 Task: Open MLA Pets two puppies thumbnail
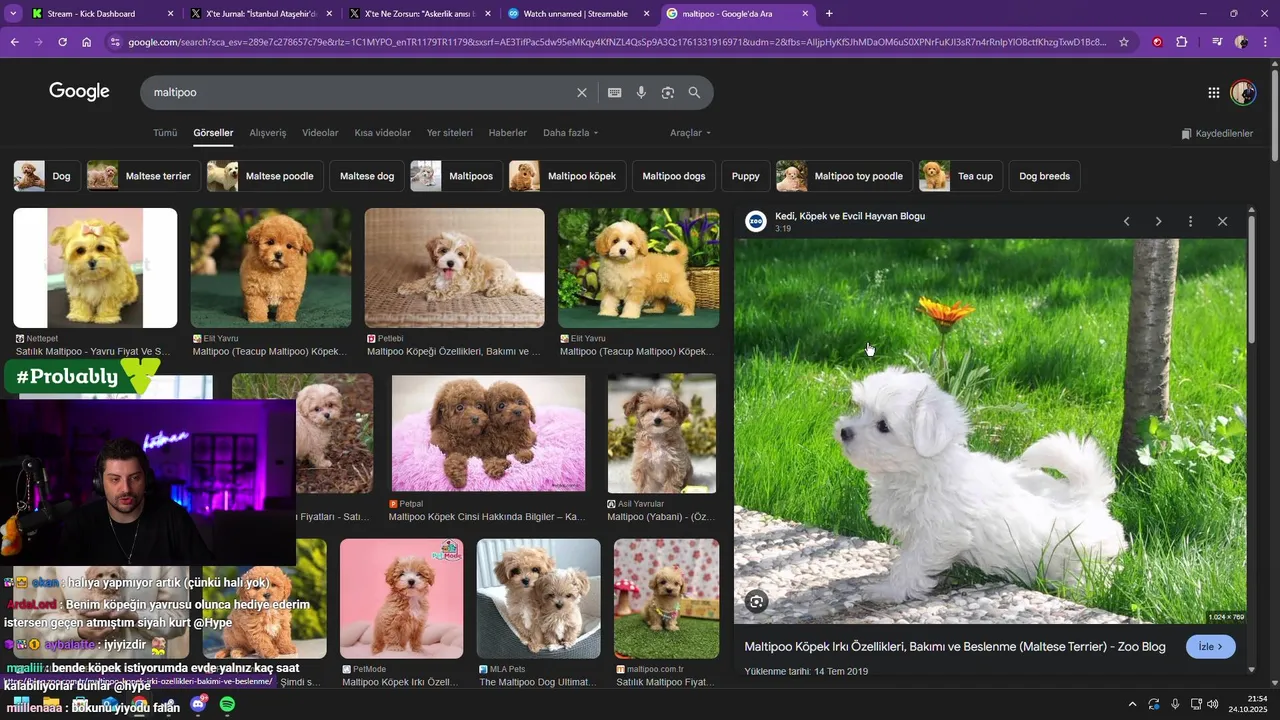539,599
